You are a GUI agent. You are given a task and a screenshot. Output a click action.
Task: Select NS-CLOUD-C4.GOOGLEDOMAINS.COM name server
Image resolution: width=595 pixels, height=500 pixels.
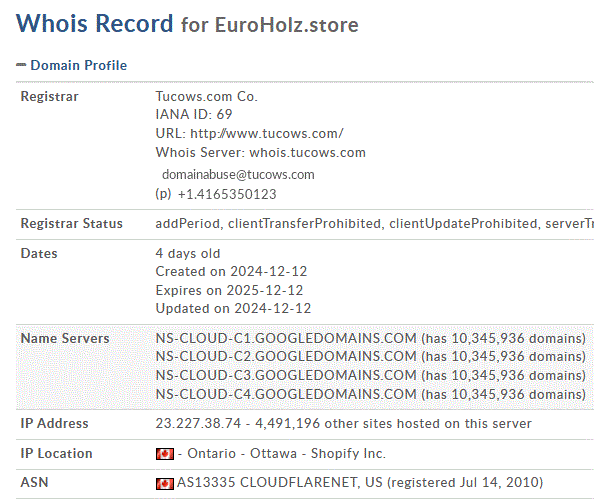[x=286, y=394]
